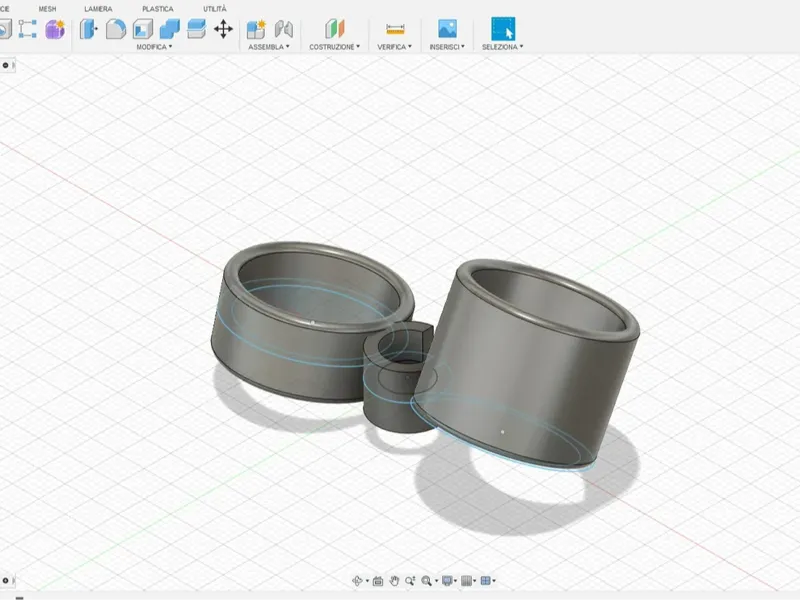Click the Zoom tool icon

410,581
